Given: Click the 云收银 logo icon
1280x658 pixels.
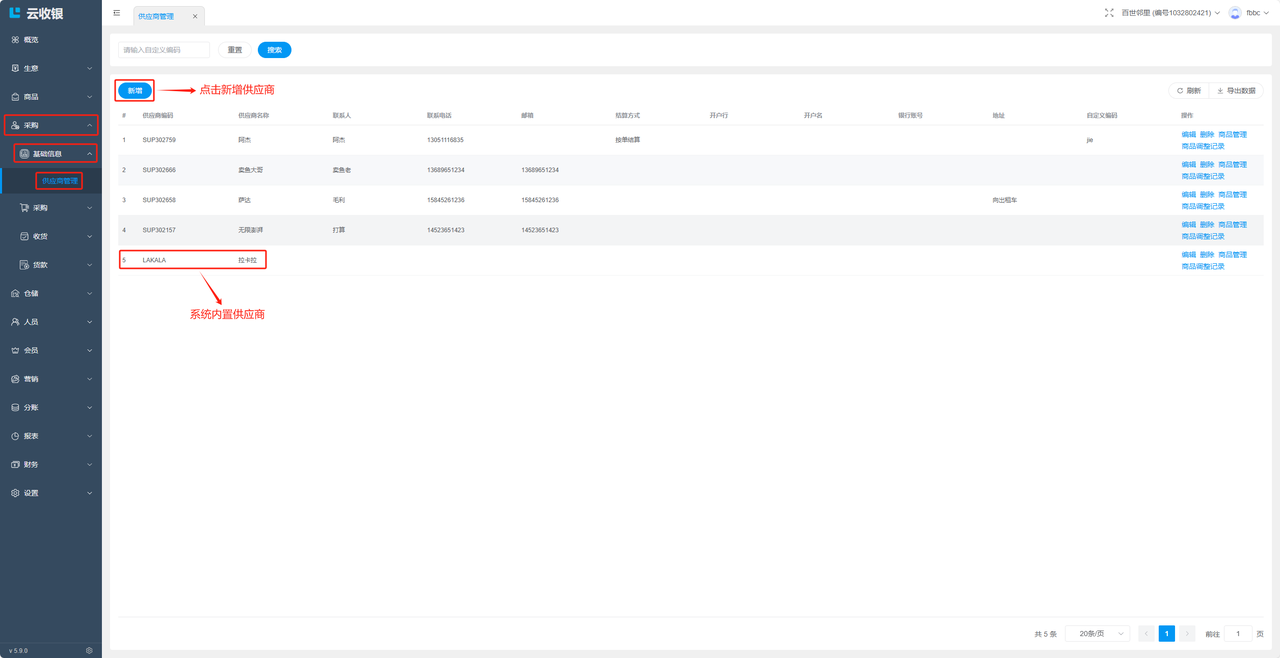Looking at the screenshot, I should pos(14,13).
